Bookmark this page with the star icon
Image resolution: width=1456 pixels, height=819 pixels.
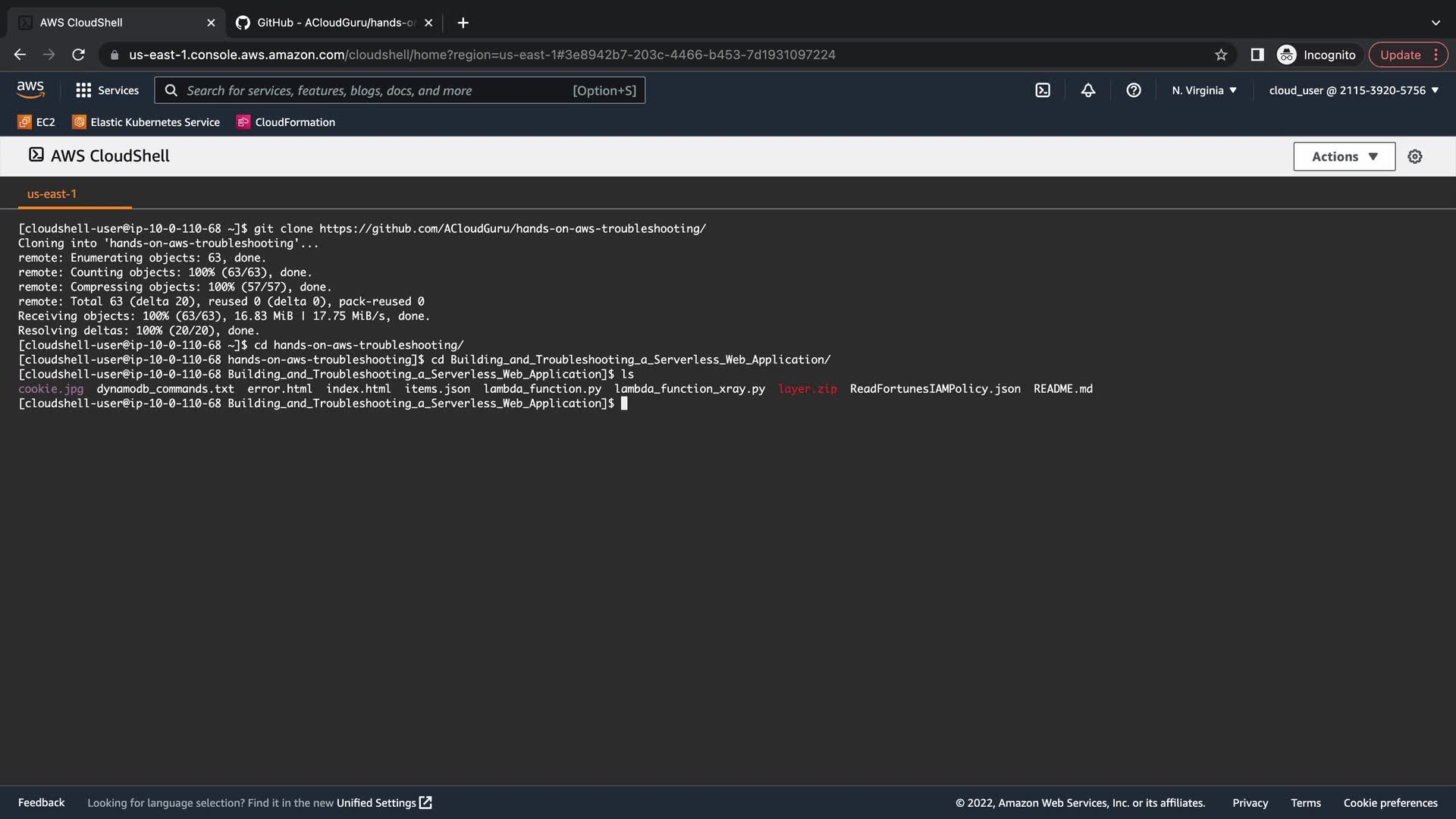click(1221, 55)
